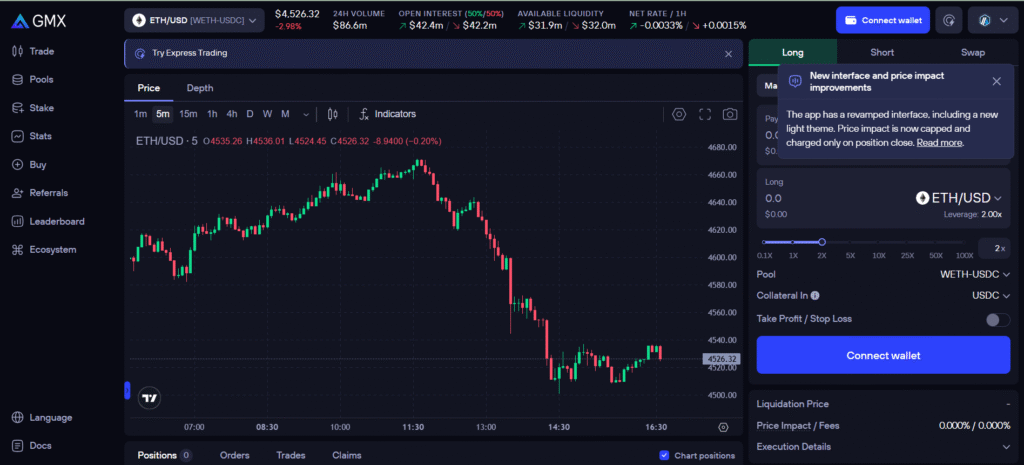Uncheck the Chart positions checkbox
This screenshot has width=1024, height=465.
click(x=665, y=455)
